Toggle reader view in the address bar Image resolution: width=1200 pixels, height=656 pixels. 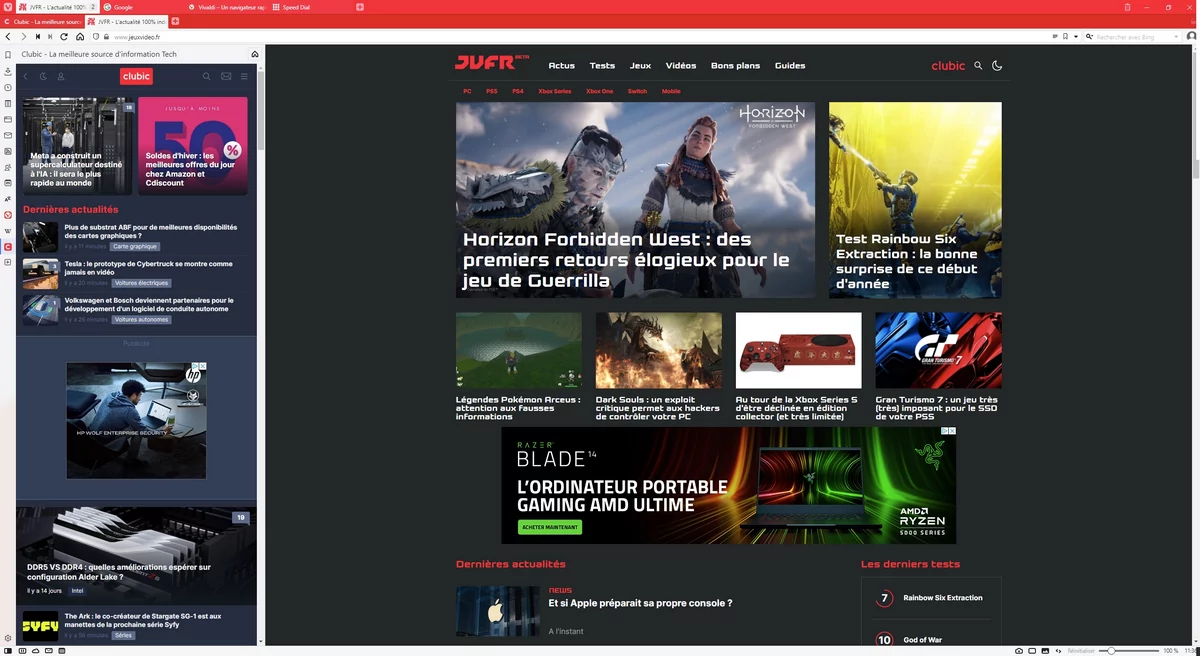(x=1054, y=37)
